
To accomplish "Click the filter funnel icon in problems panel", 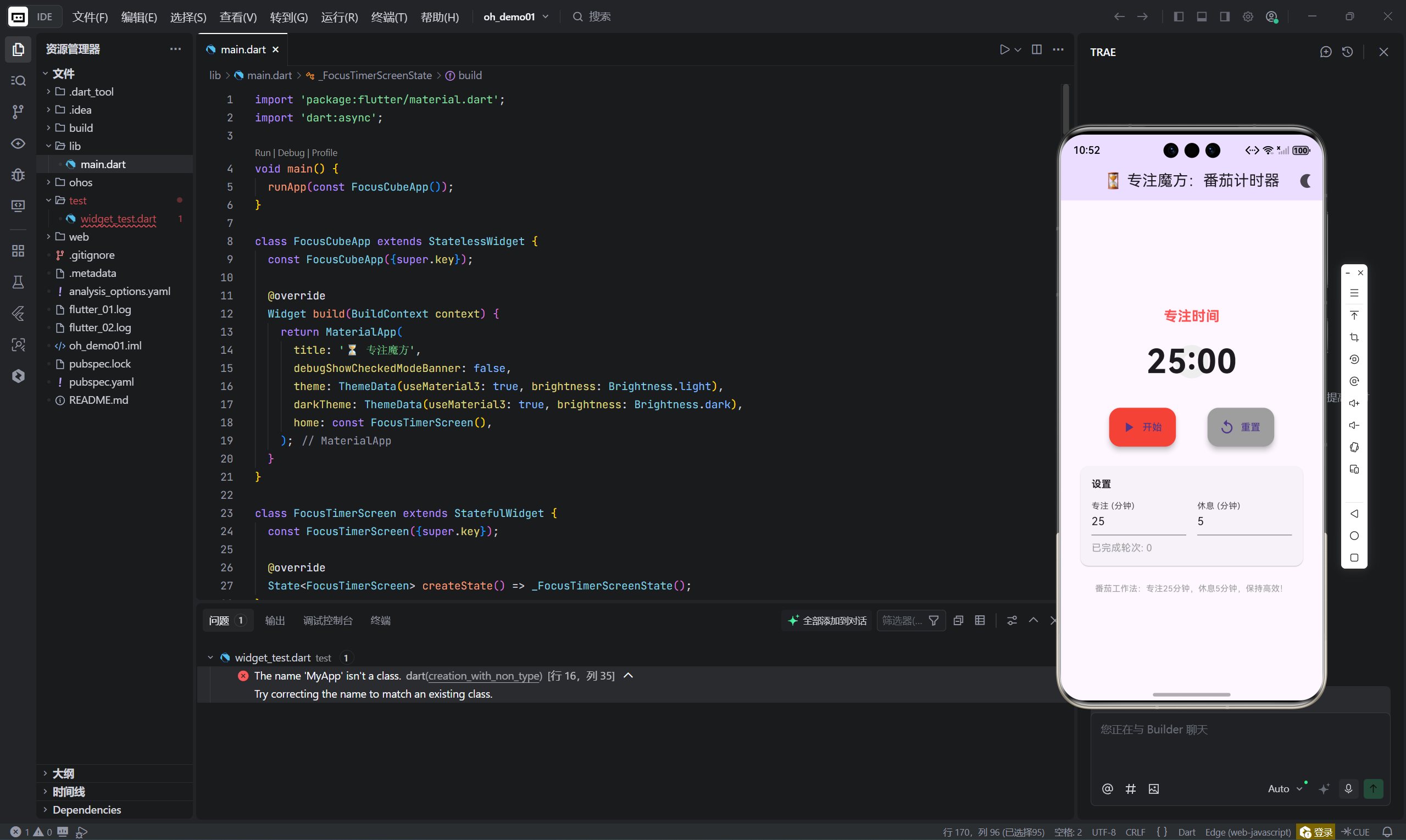I will (x=934, y=620).
